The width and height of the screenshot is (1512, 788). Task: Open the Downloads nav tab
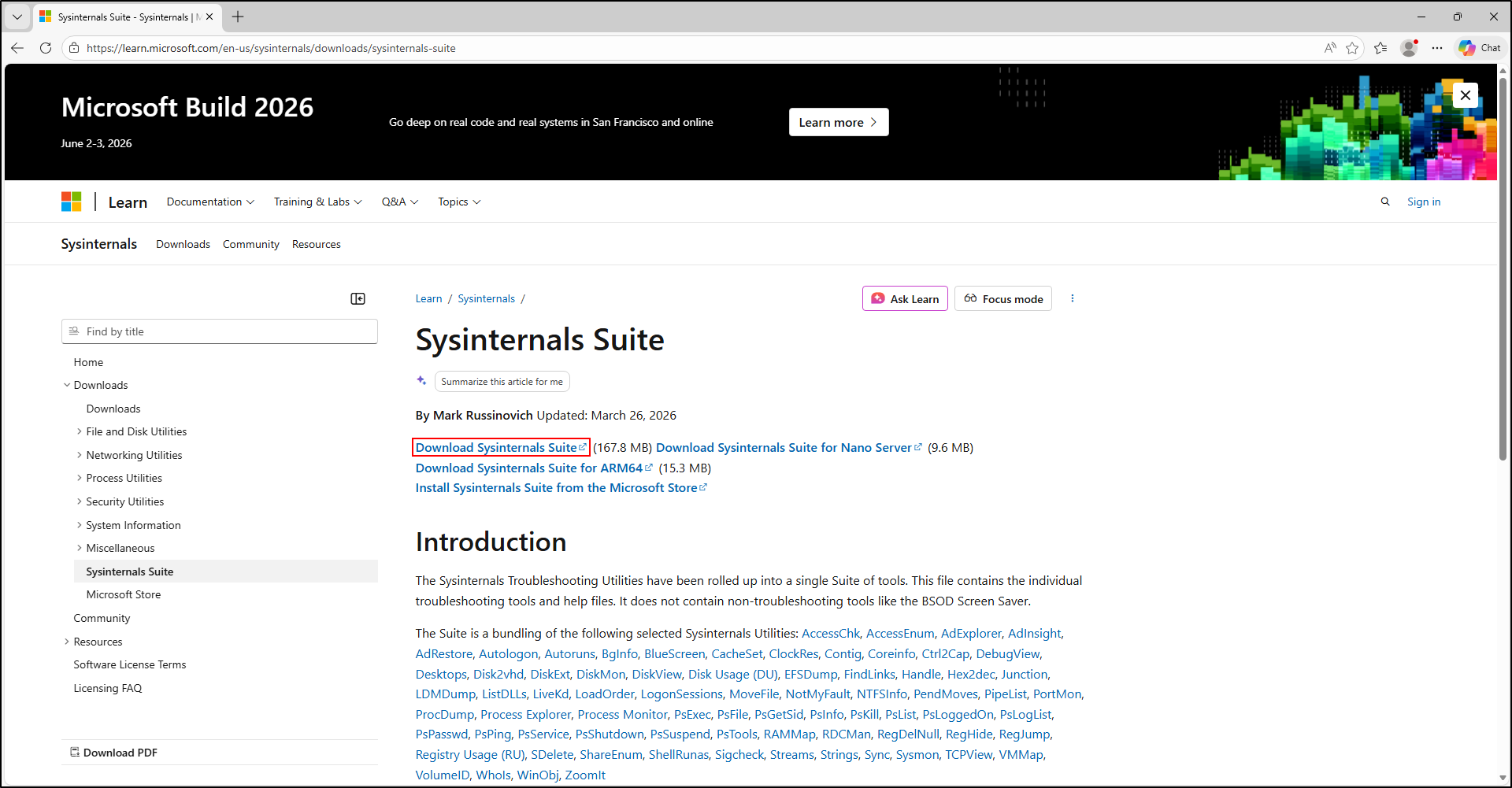pyautogui.click(x=183, y=245)
